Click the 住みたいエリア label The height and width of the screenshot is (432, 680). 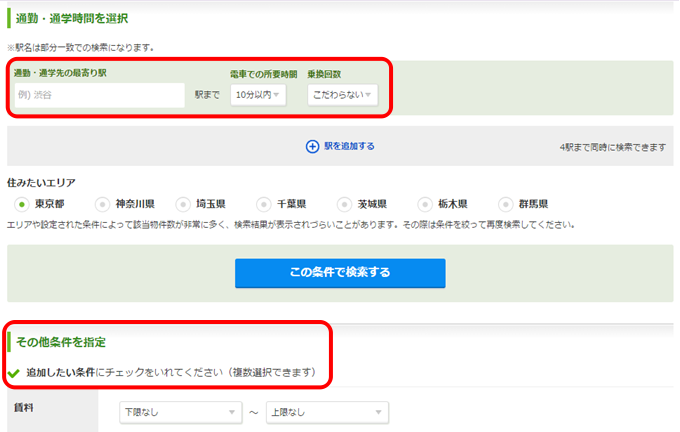(x=41, y=183)
